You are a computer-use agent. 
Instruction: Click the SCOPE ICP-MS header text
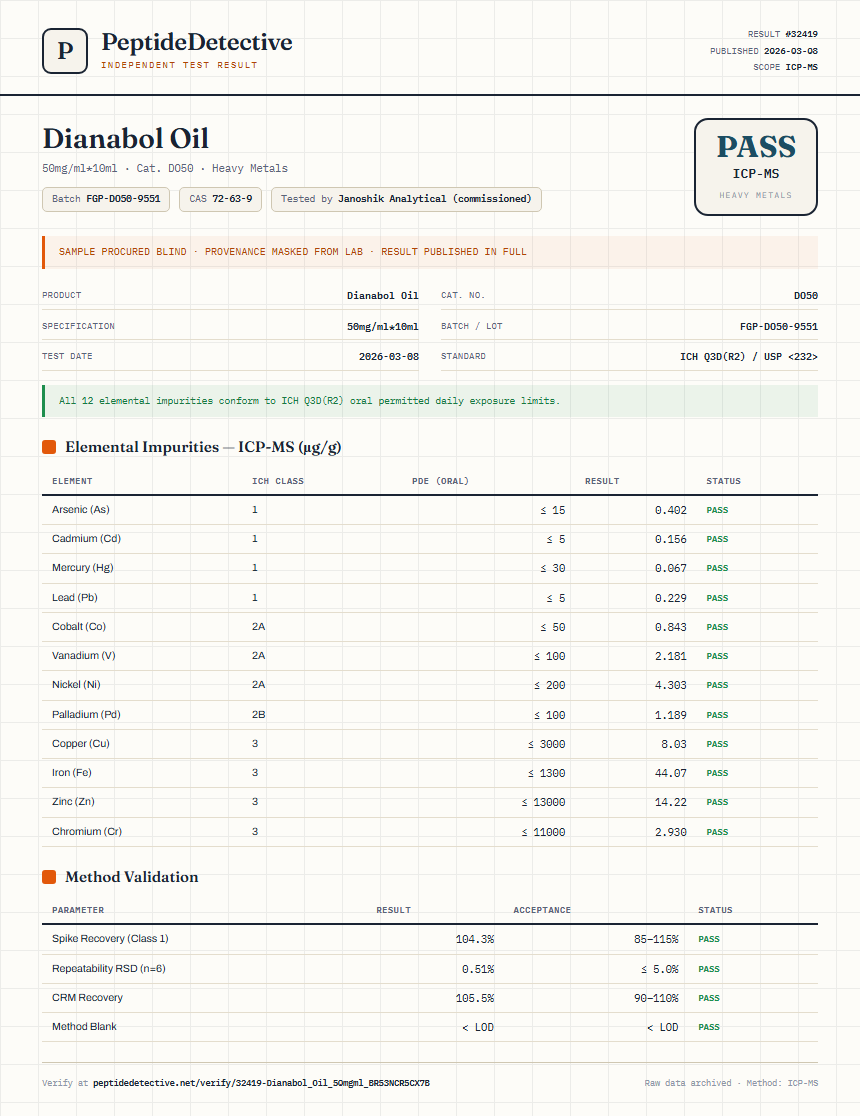point(785,67)
